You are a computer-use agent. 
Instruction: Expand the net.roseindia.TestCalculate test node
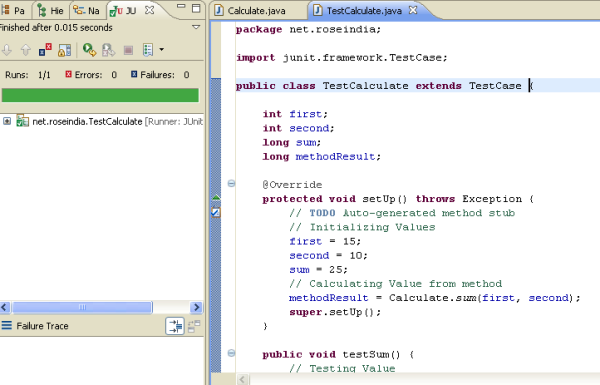point(7,121)
